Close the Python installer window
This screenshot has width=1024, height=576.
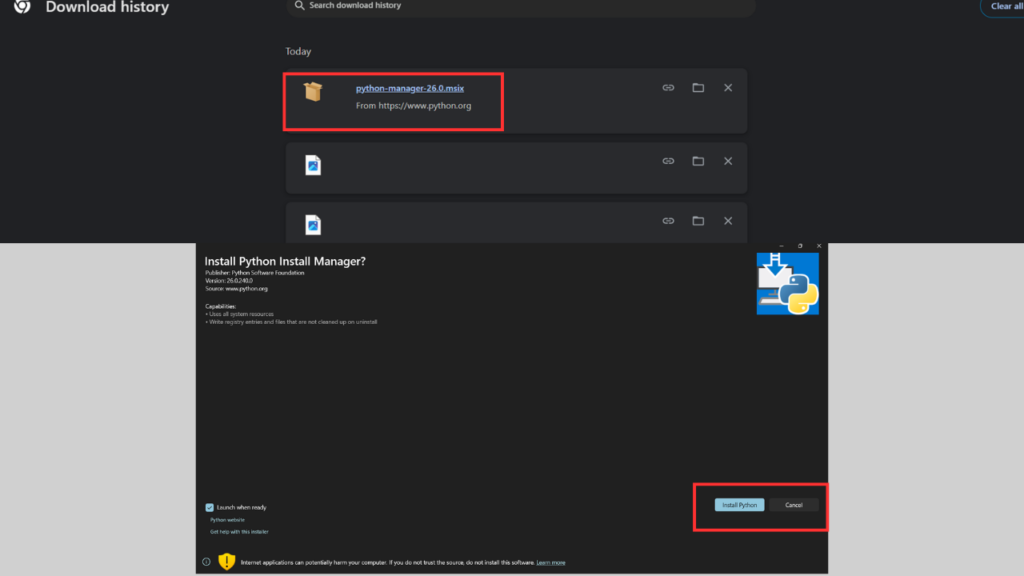(x=819, y=246)
